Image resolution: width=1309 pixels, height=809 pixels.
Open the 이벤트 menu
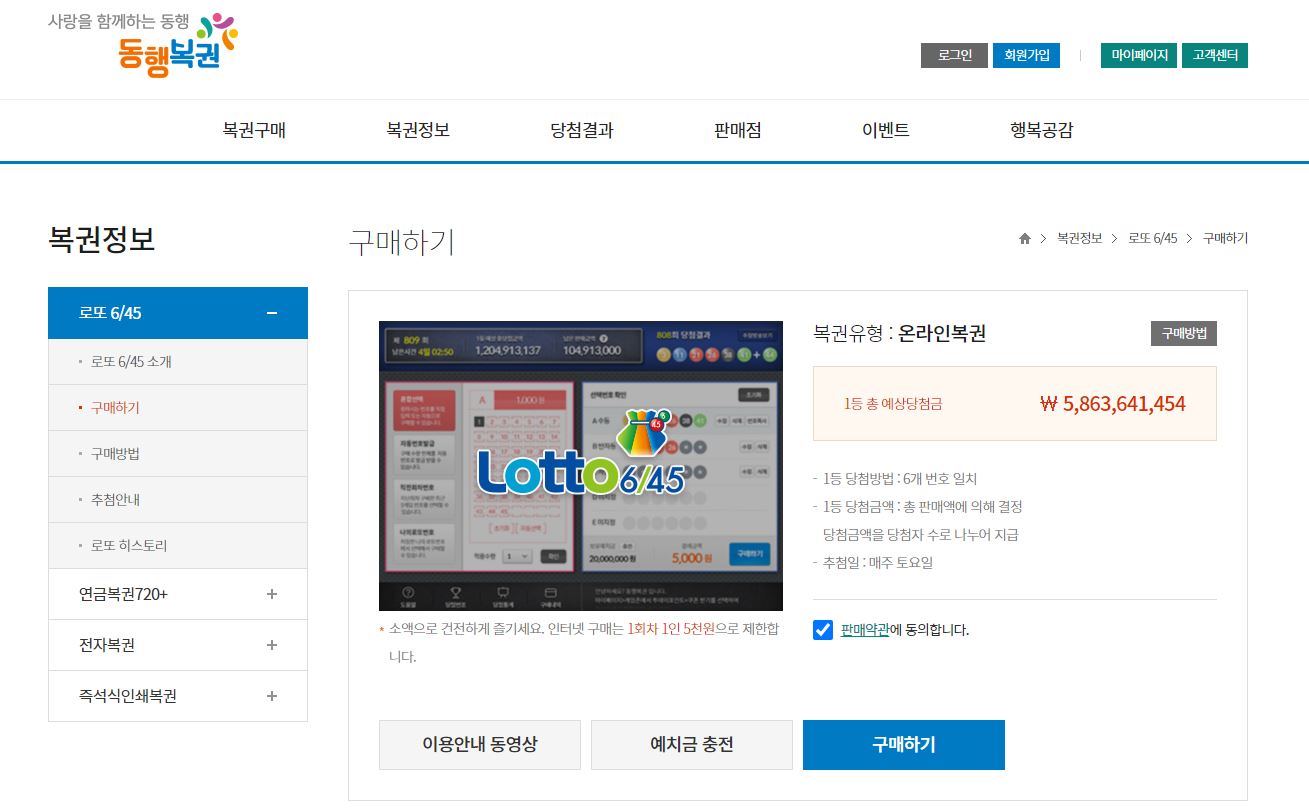point(886,130)
